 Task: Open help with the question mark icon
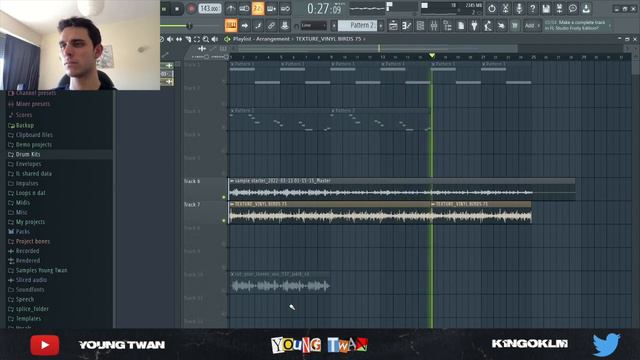tap(532, 9)
